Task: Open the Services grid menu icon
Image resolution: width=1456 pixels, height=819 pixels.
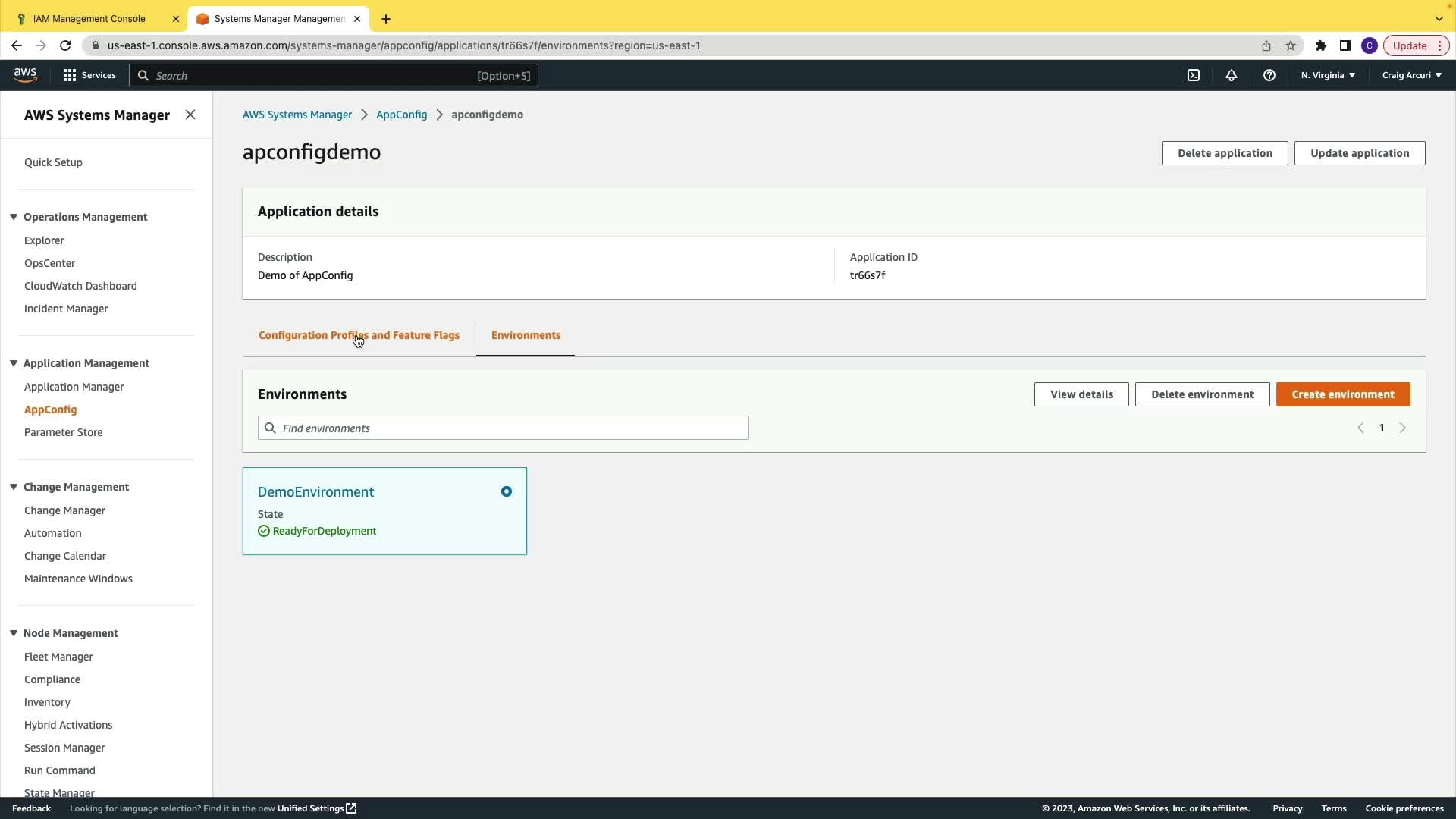Action: click(x=70, y=75)
